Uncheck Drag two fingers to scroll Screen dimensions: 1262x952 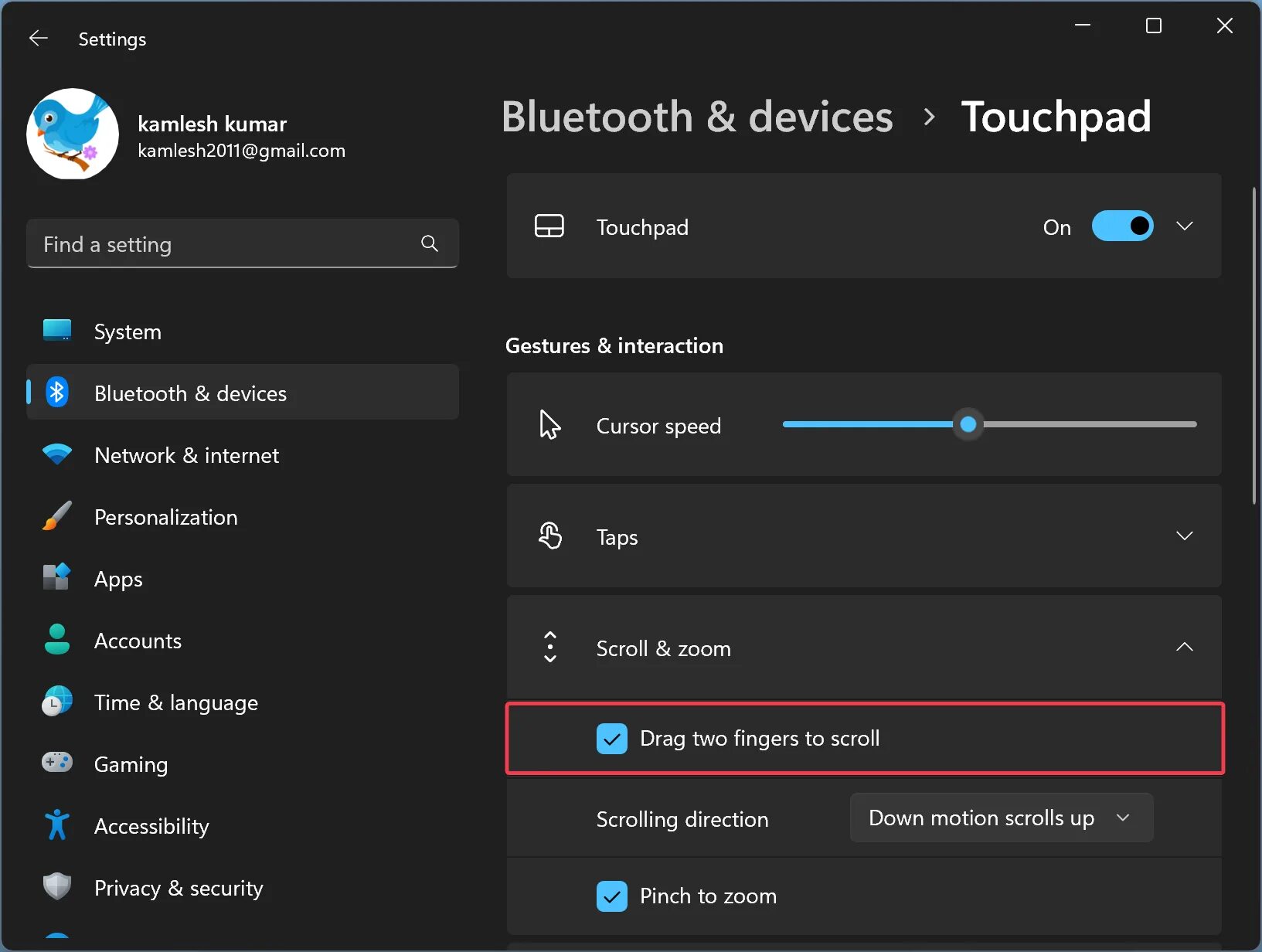coord(612,739)
